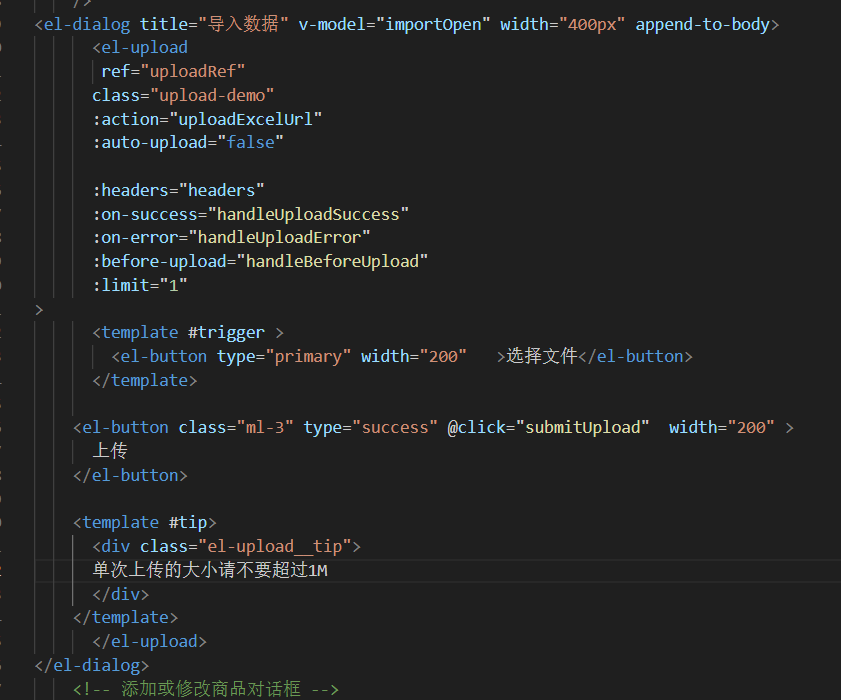Click @click="submitUpload" handler
This screenshot has height=700, width=841.
pyautogui.click(x=548, y=428)
